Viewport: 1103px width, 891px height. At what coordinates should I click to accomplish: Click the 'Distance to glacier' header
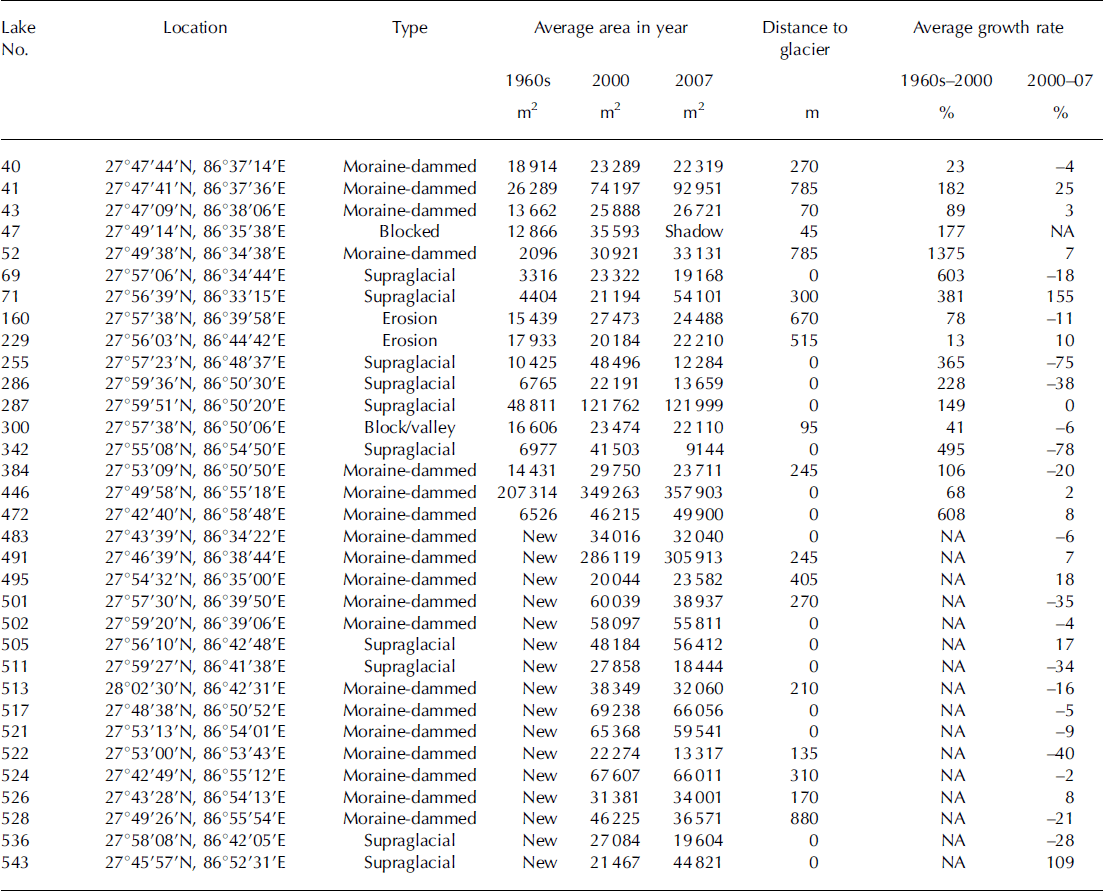(811, 40)
